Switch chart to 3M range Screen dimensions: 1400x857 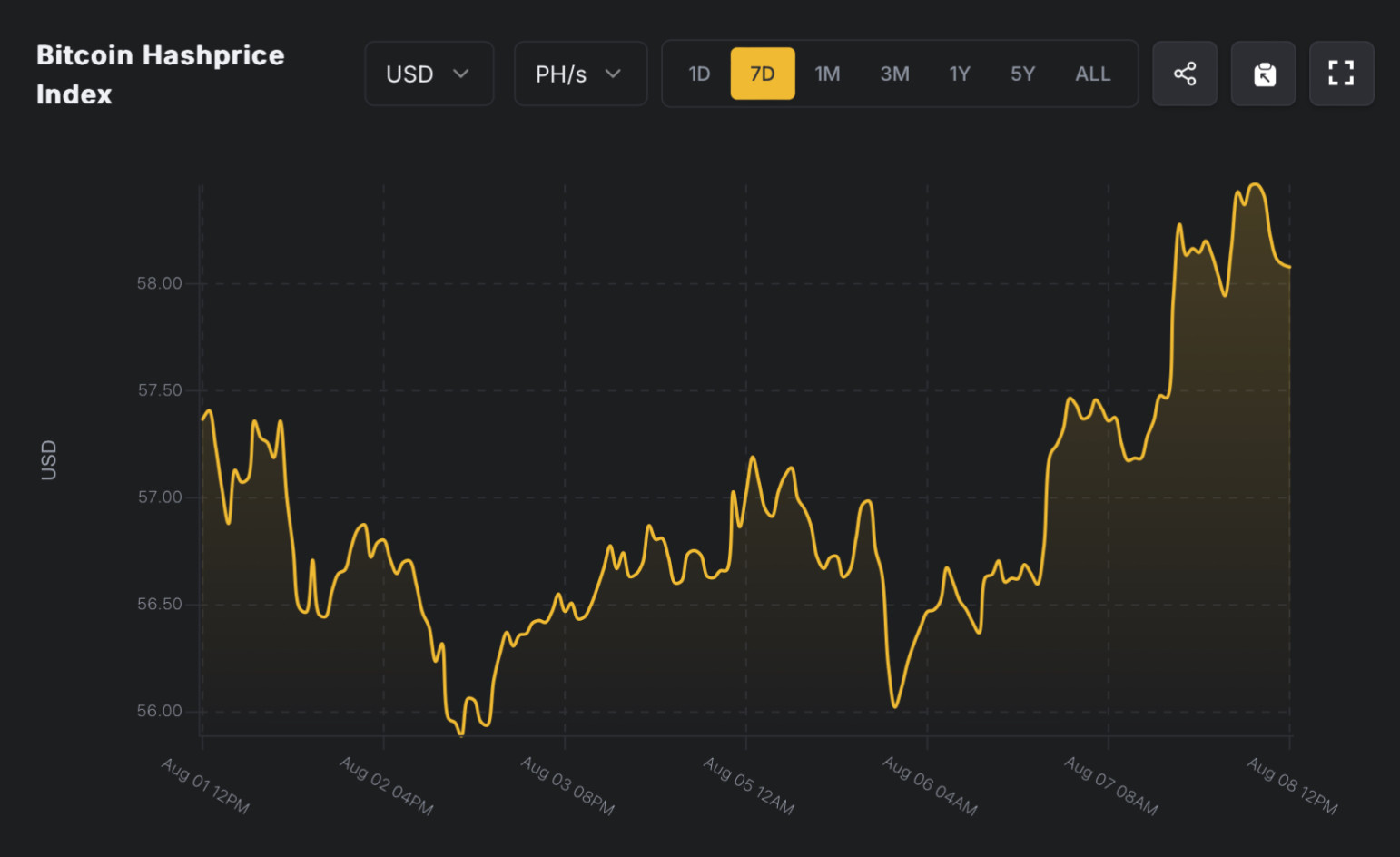click(x=894, y=74)
